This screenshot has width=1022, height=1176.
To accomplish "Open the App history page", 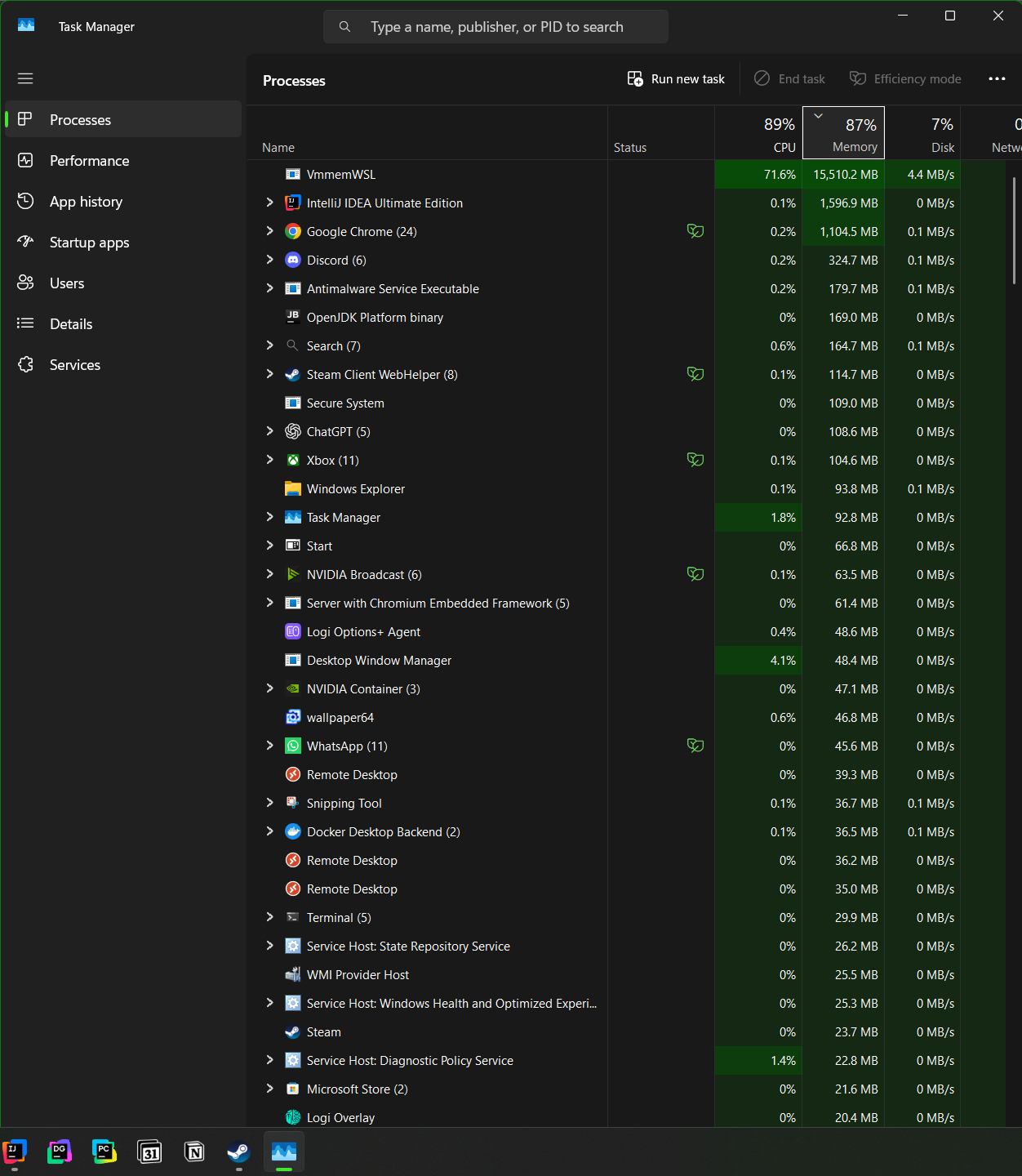I will (x=123, y=201).
